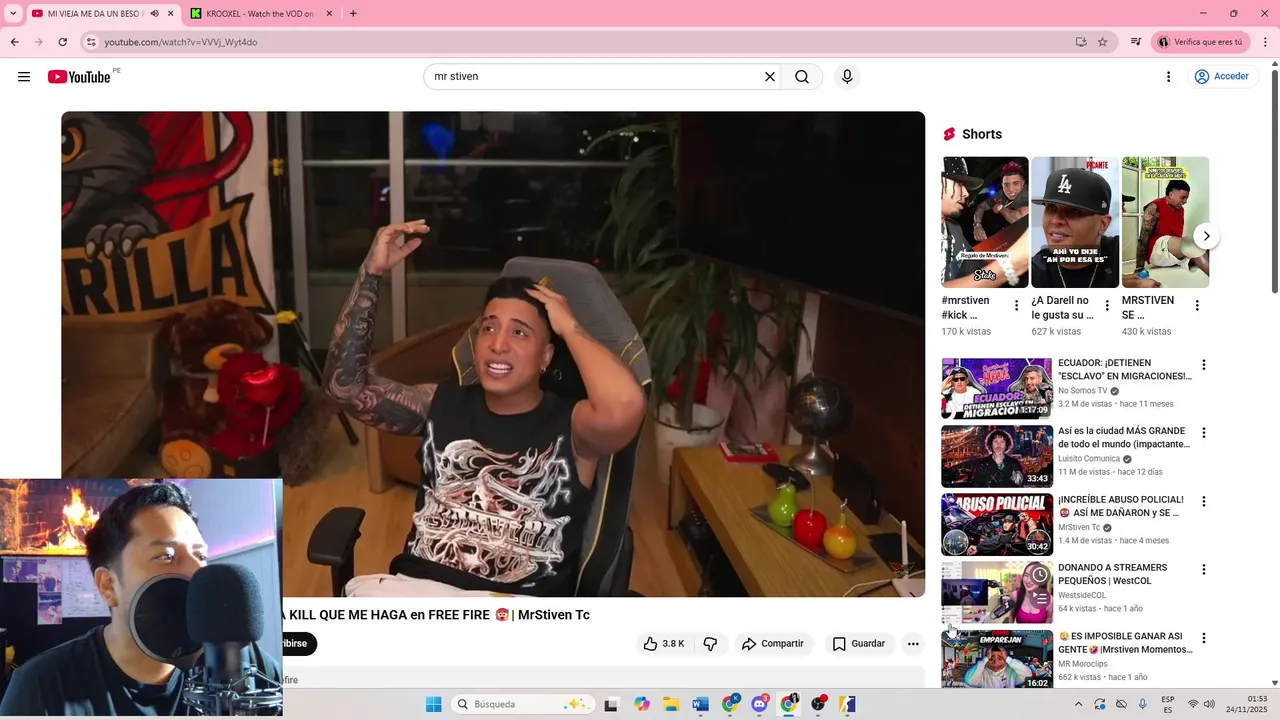Go back with the browser back arrow
The height and width of the screenshot is (720, 1280).
click(14, 42)
